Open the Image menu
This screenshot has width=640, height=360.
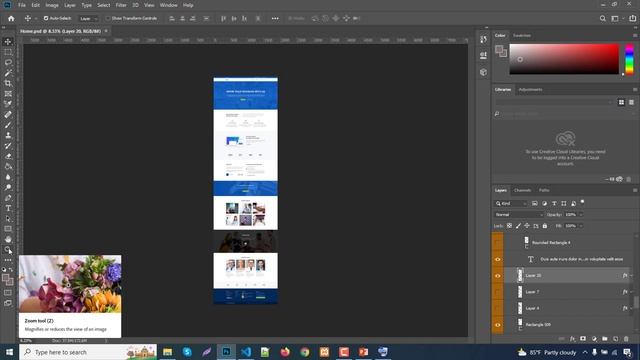pos(52,5)
